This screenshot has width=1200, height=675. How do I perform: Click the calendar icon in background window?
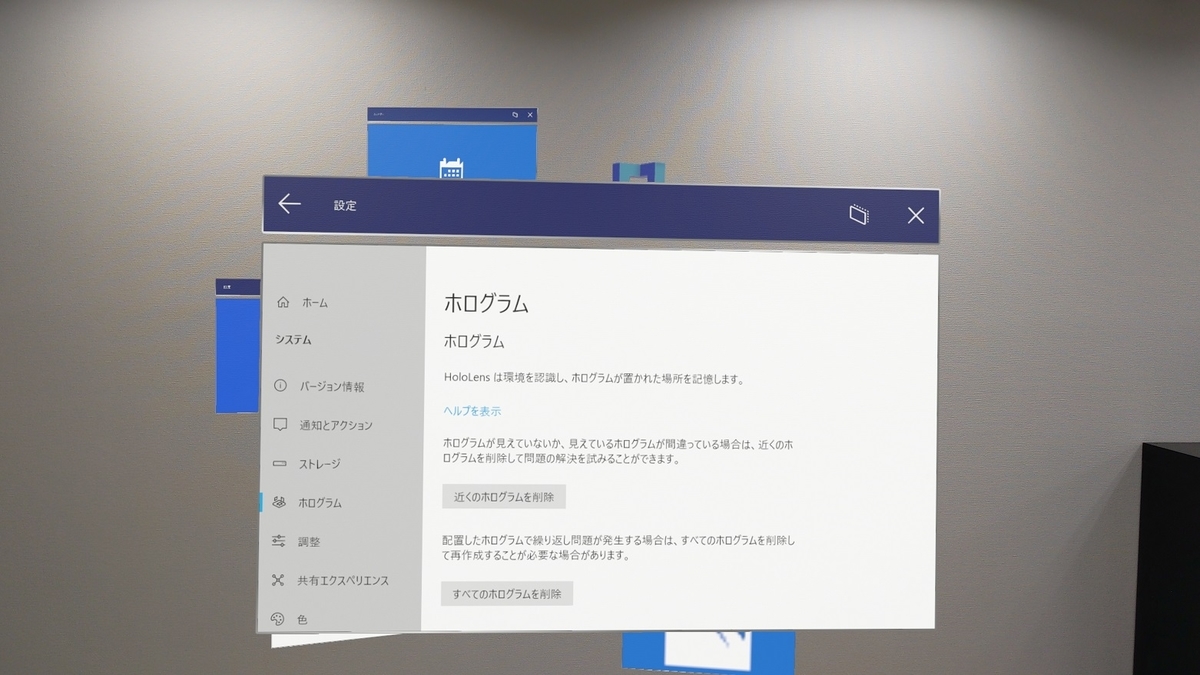point(451,169)
